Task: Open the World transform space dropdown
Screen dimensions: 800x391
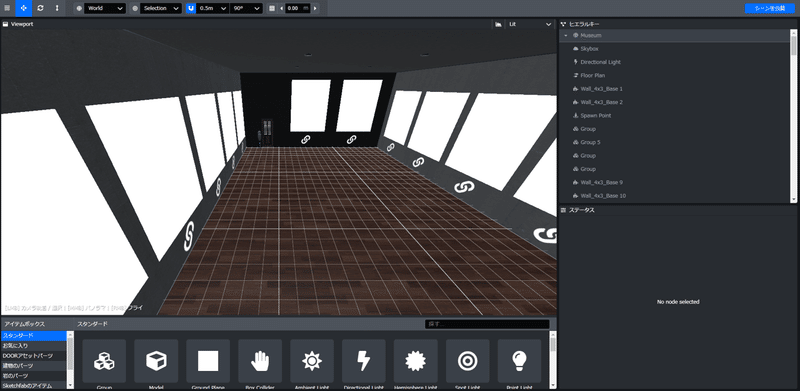Action: (x=105, y=9)
